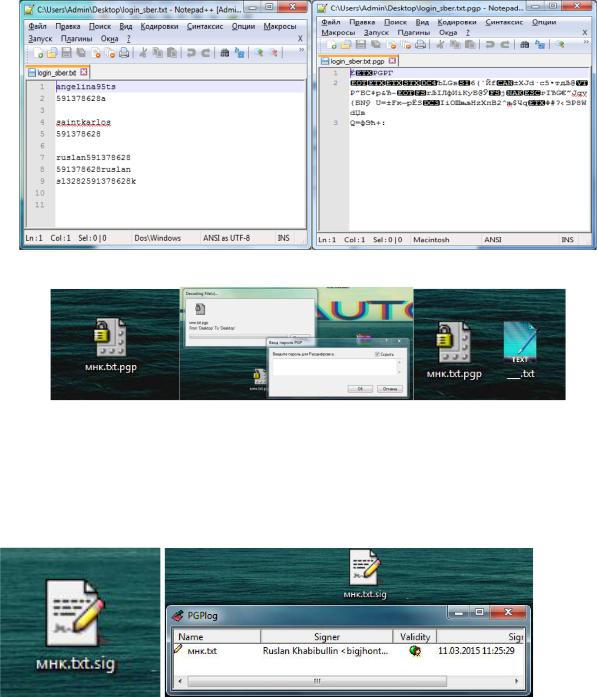Click the PGPlog horizontal scrollbar thumb

pos(317,681)
